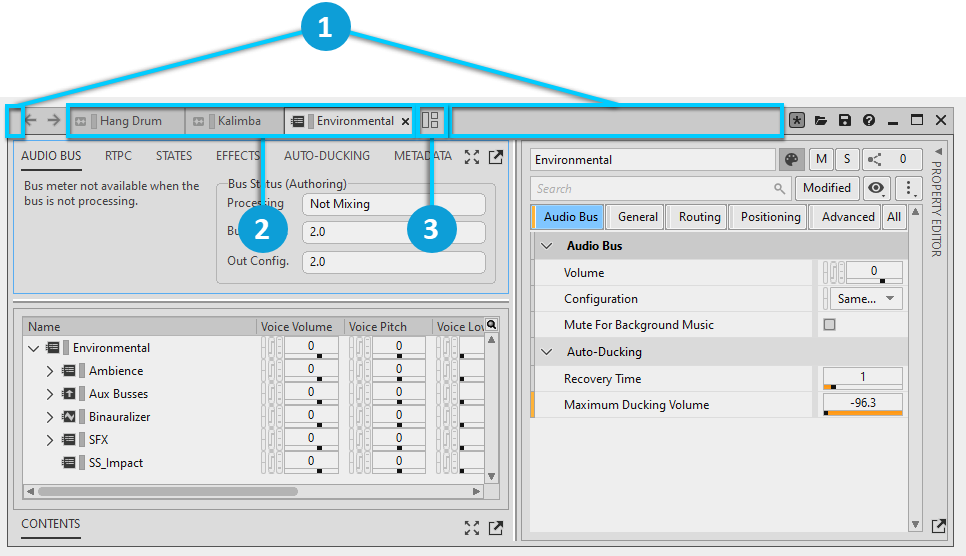Enable Mute For Background Music checkbox
Screen dimensions: 966x556
829,325
